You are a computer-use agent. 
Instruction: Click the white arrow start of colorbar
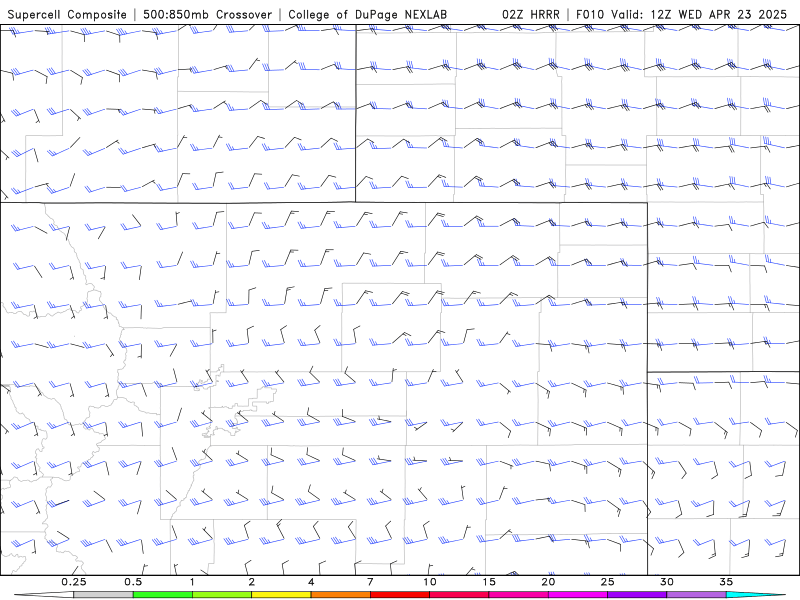click(x=44, y=595)
